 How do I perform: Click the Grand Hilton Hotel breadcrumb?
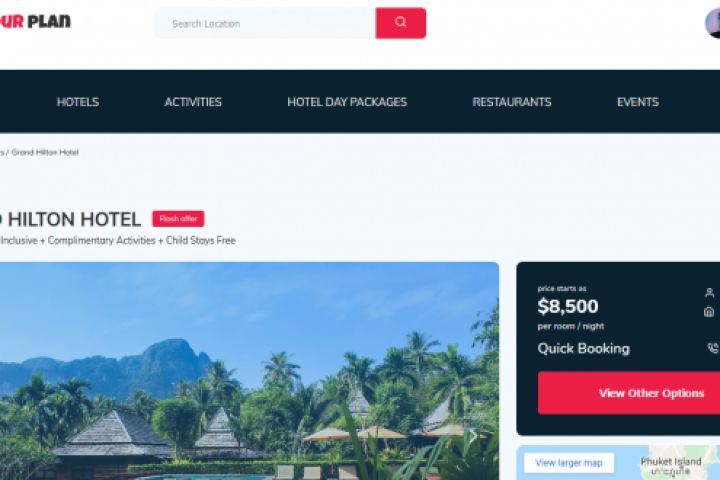[45, 152]
